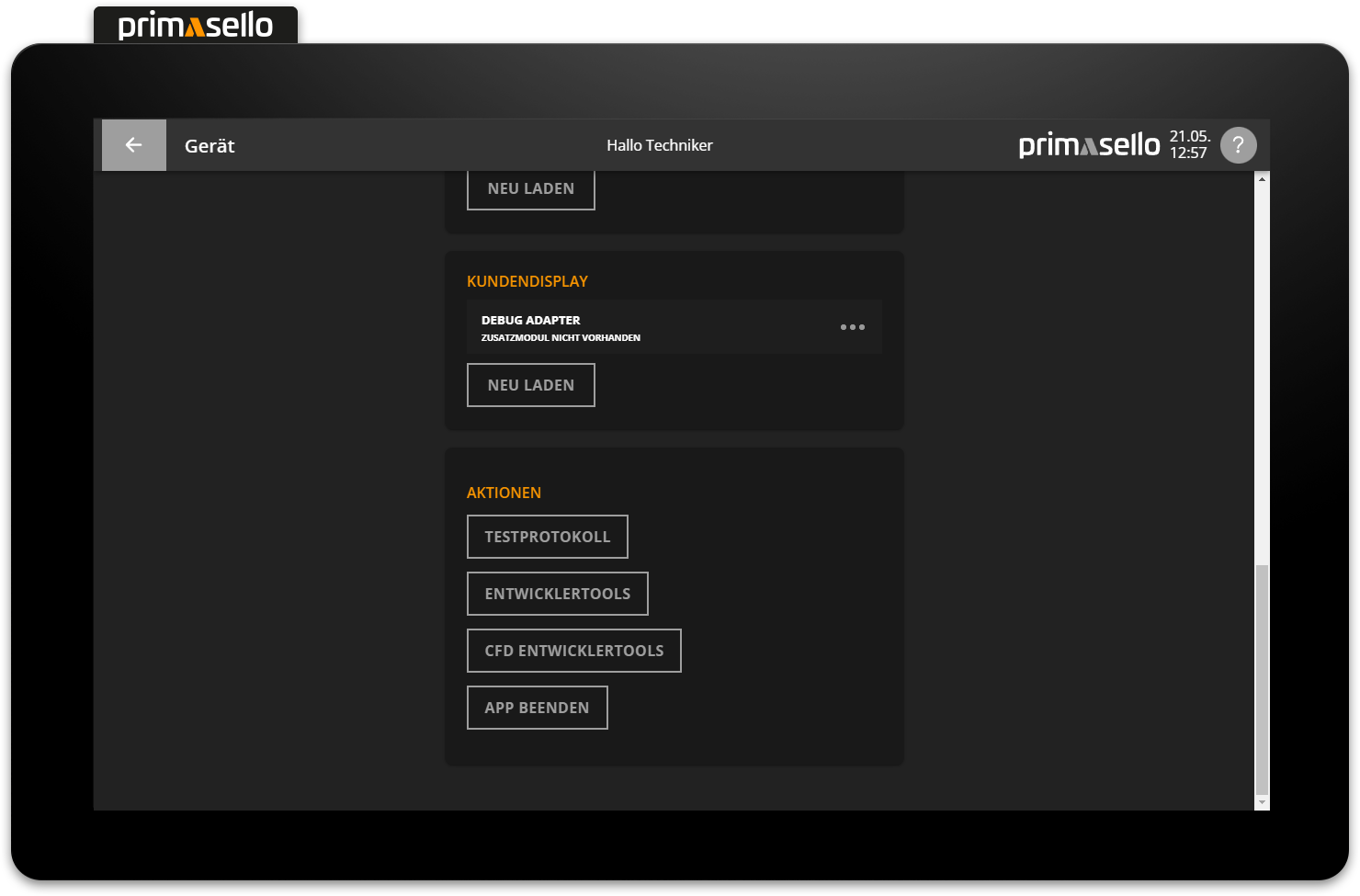Viewport: 1360px width, 896px height.
Task: Click the scrollbar down arrow
Action: pos(1262,802)
